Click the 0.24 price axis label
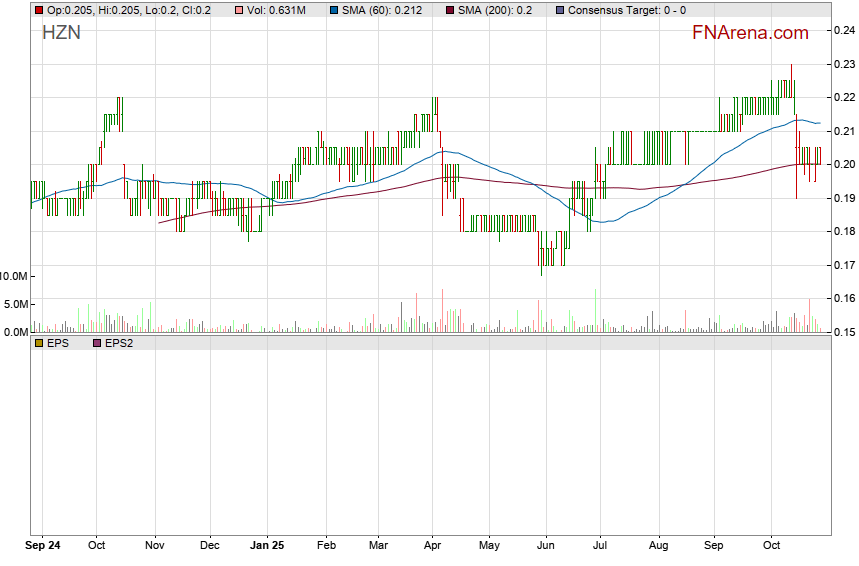This screenshot has width=859, height=566. click(x=843, y=31)
